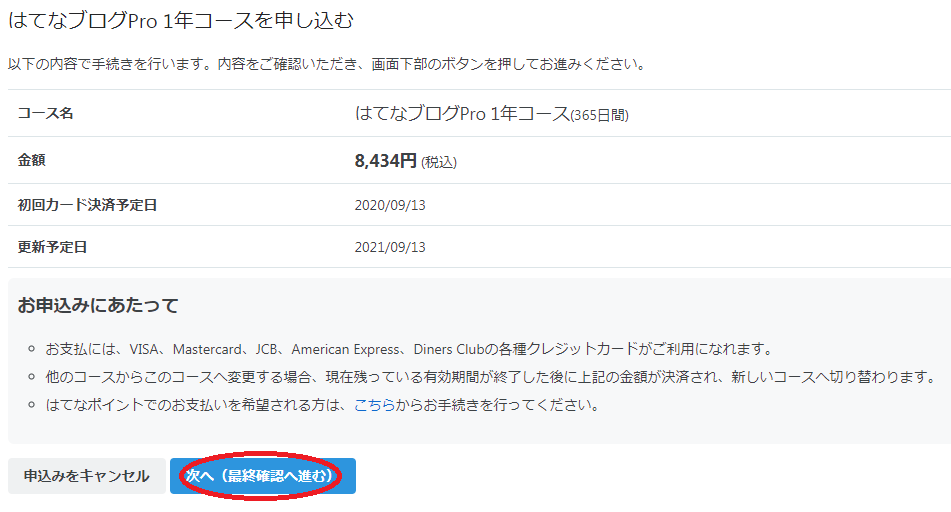
Task: Click the price 8,434円 (税込)
Action: (405, 161)
